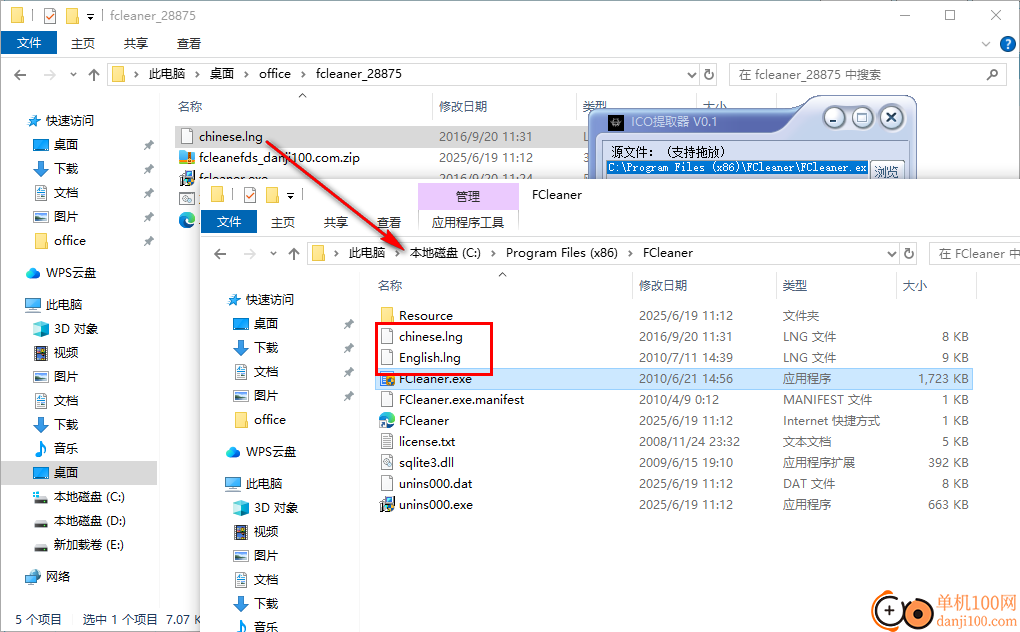
Task: Select the fcleanefds_danji100.com.zip archive
Action: (279, 157)
